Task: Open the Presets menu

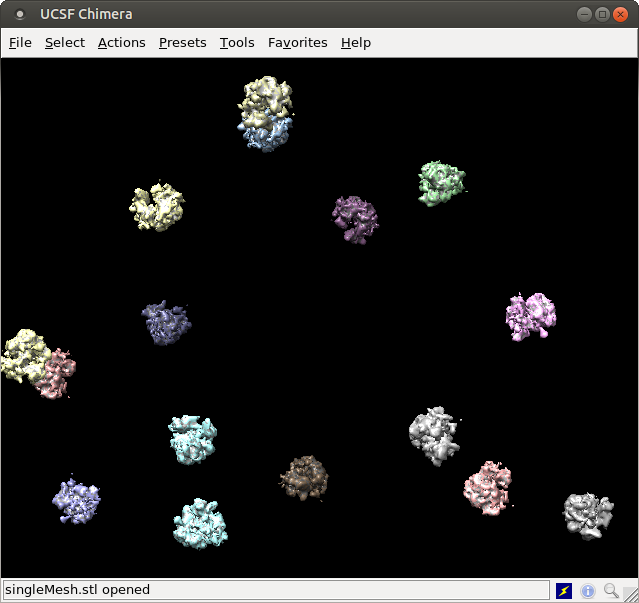Action: (183, 42)
